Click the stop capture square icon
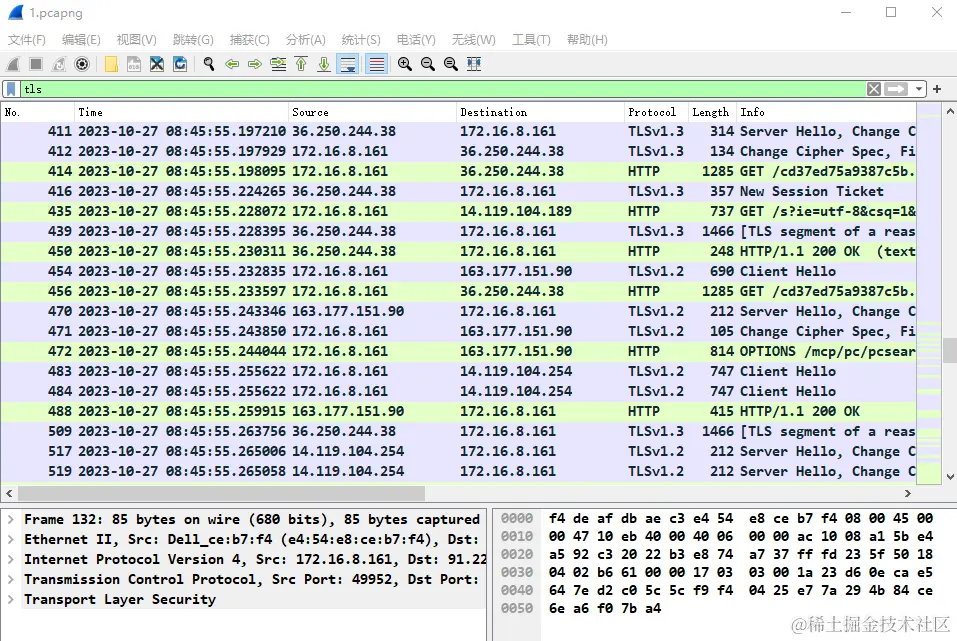 (36, 64)
